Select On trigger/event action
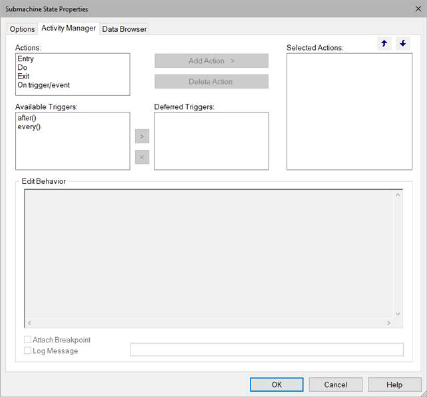Viewport: 427px width, 397px height. 44,85
